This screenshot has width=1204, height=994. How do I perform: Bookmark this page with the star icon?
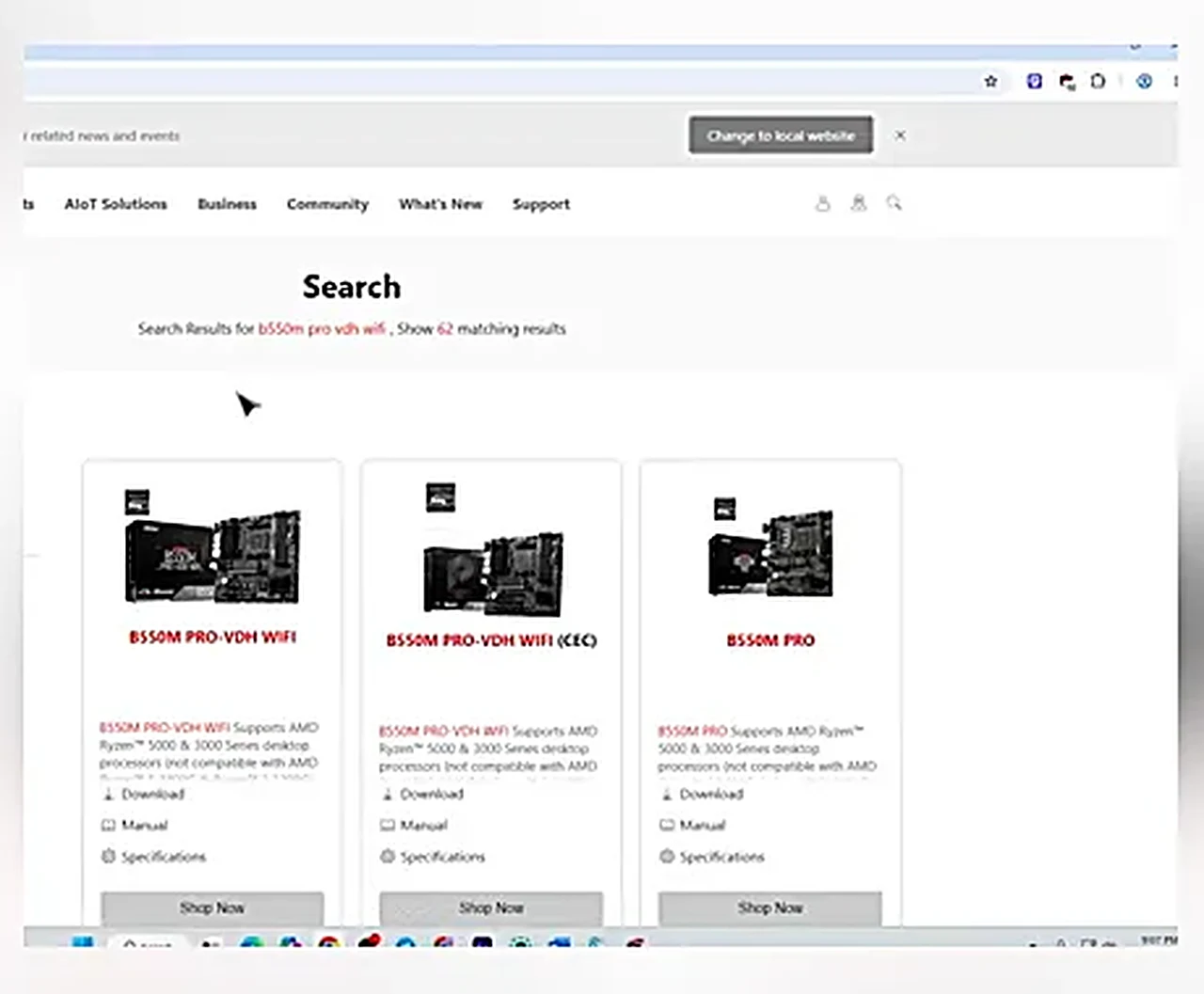point(990,82)
